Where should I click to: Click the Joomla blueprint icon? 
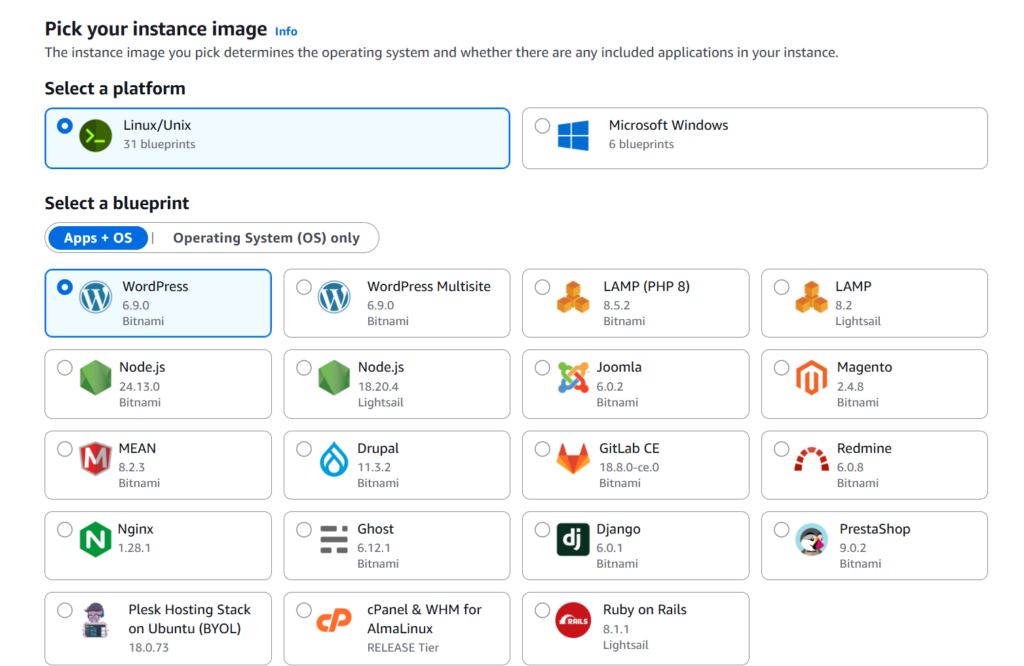coord(571,377)
